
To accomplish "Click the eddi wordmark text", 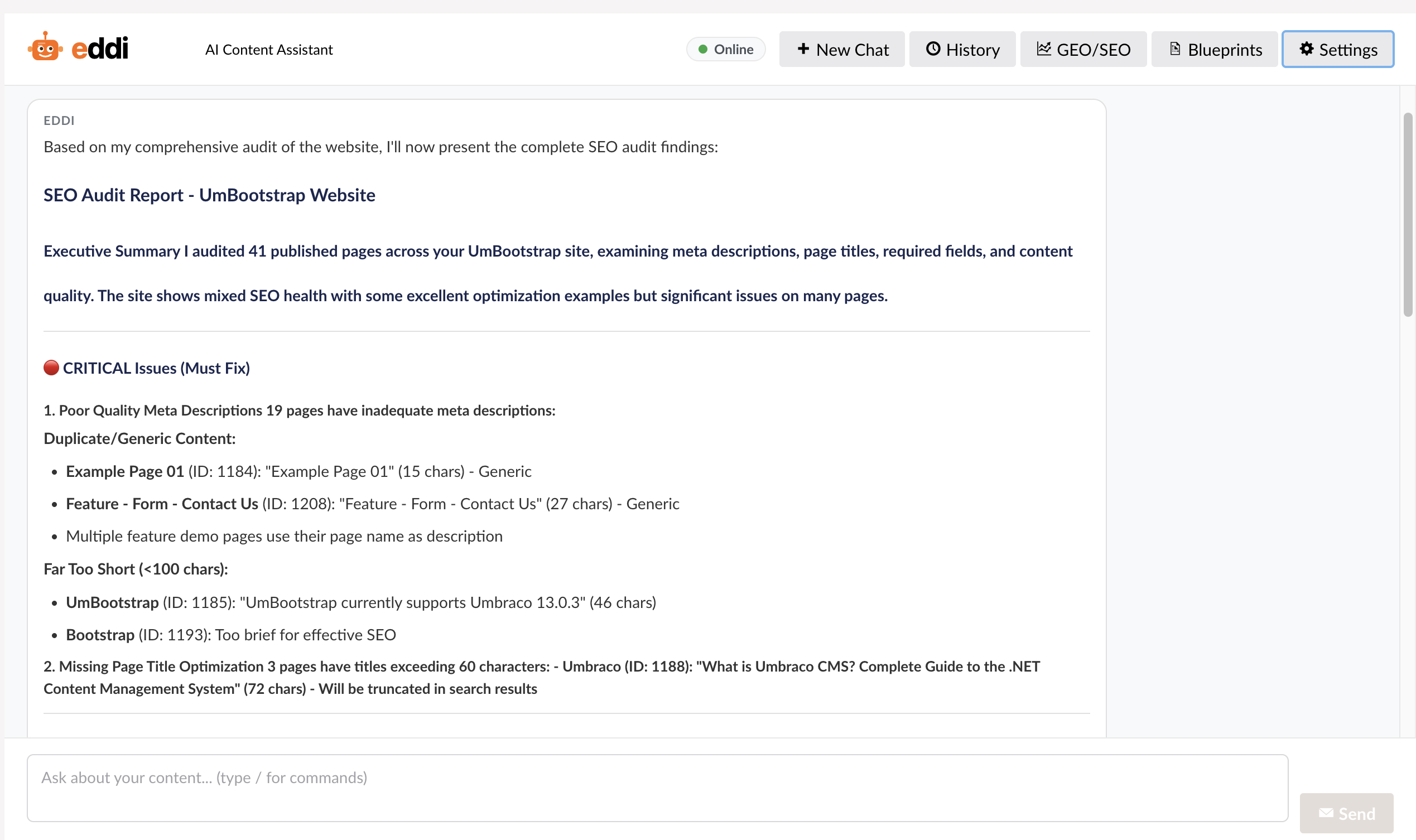I will 100,47.
